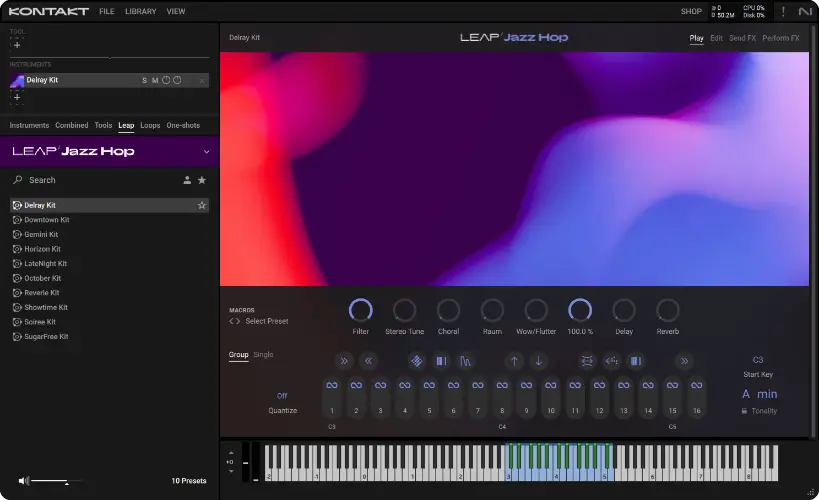This screenshot has height=500, width=819.
Task: Remove Delray Kit instrument with its X
Action: tap(202, 80)
